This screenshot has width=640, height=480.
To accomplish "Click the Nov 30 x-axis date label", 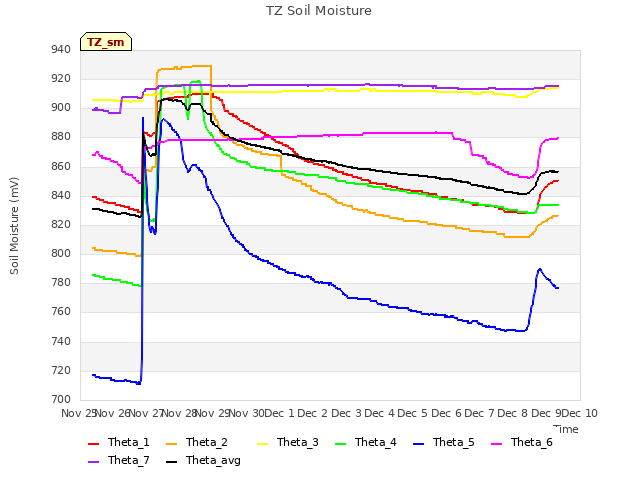I will [247, 413].
